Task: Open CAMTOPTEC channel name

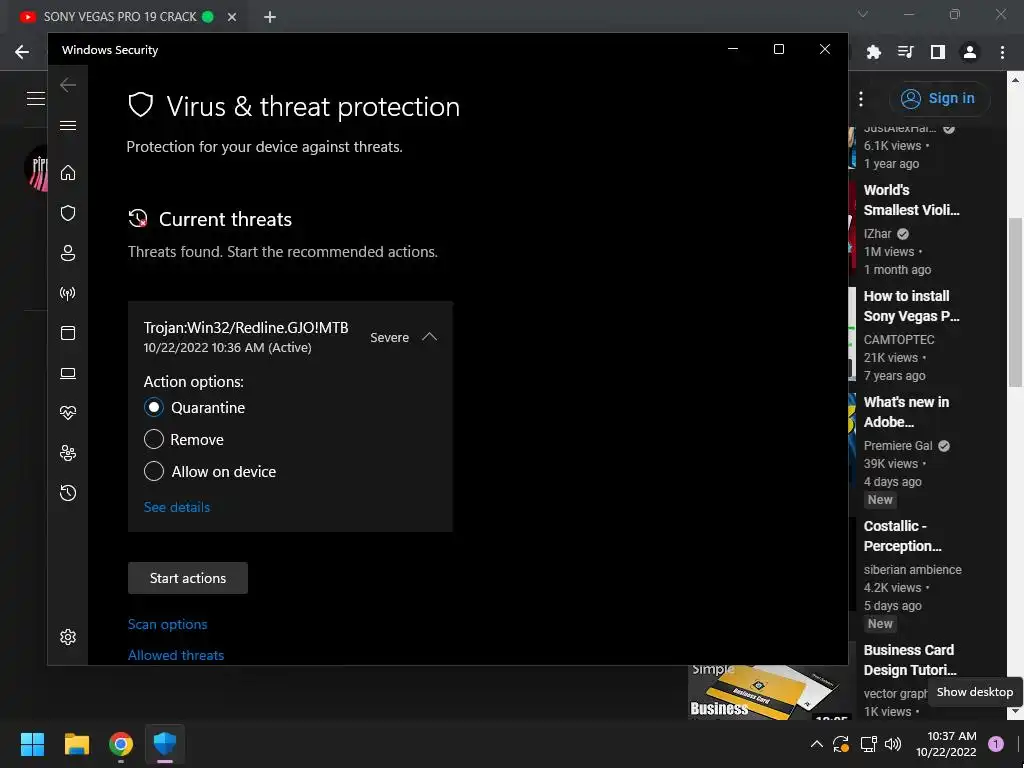Action: (x=899, y=340)
